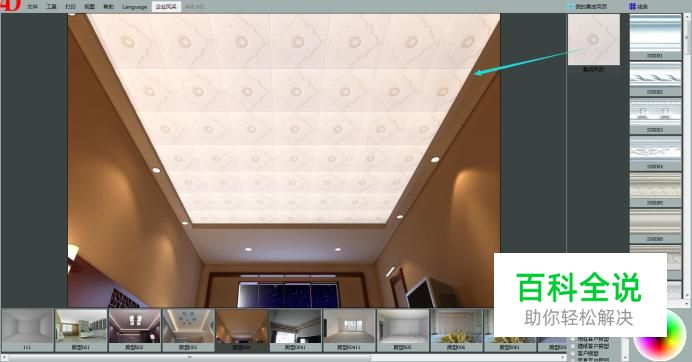This screenshot has width=692, height=362.
Task: Click left arrow of room thumbnail scrollbar
Action: (4, 357)
